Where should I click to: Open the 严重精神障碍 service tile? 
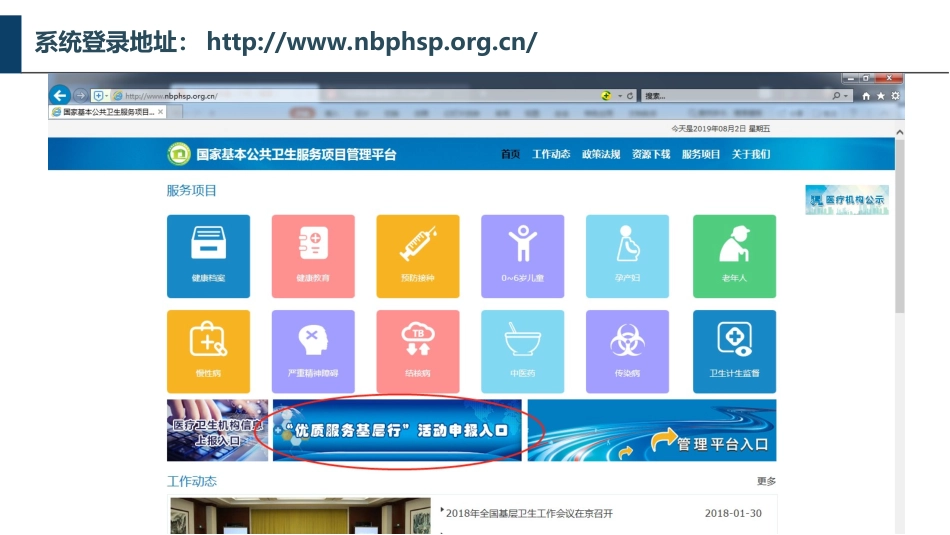(x=313, y=351)
